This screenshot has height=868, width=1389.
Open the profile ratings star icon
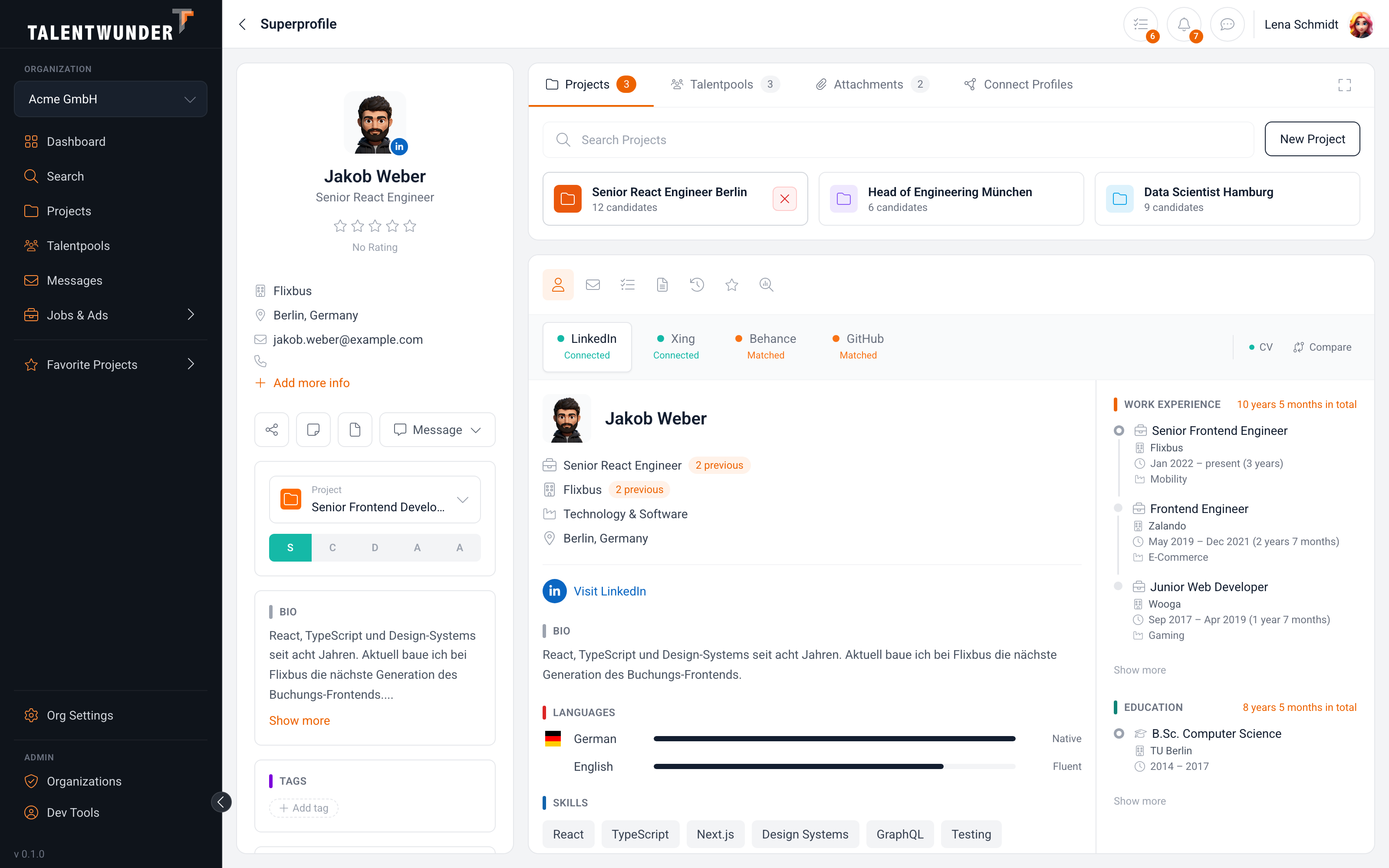click(x=732, y=285)
